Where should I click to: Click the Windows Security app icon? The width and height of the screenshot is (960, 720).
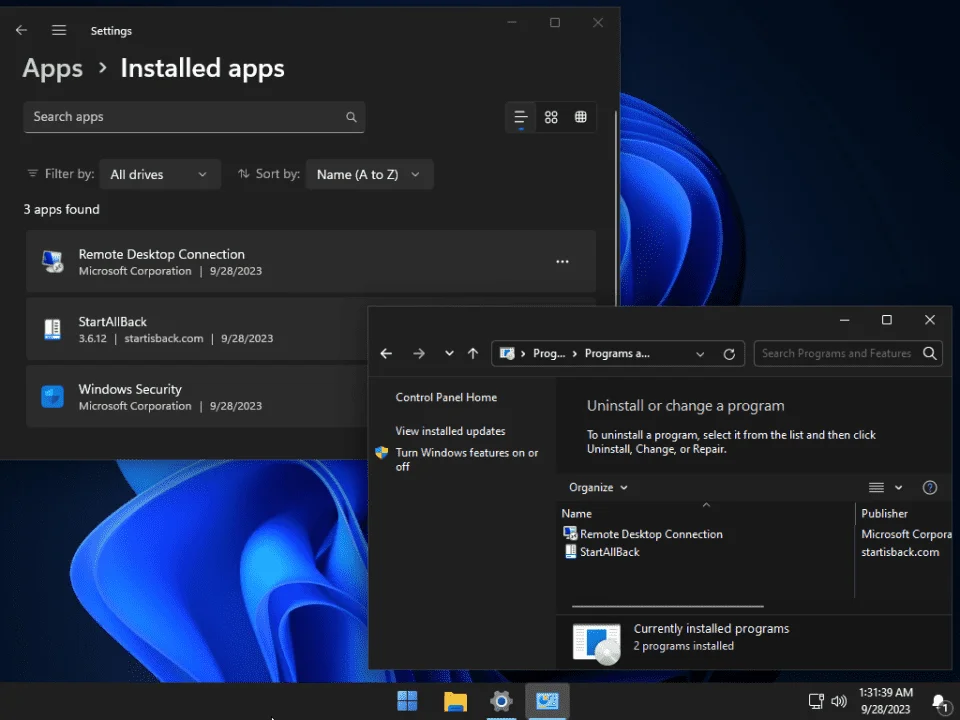pyautogui.click(x=53, y=397)
